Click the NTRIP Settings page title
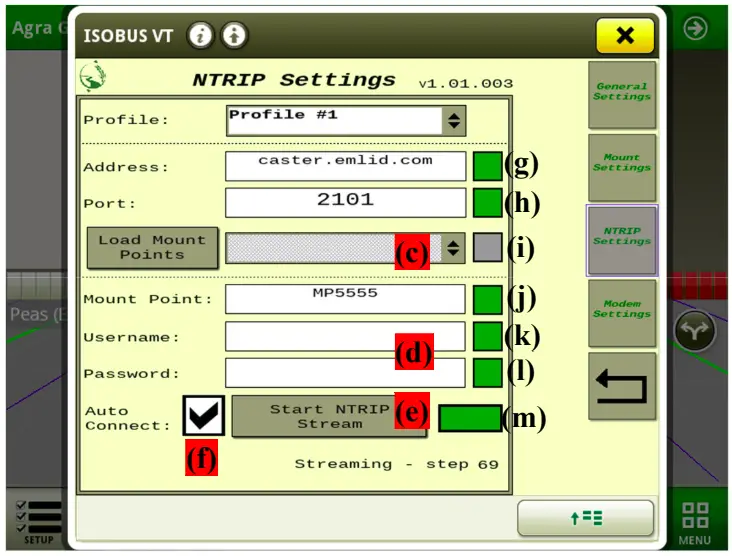This screenshot has width=732, height=556. [x=294, y=80]
